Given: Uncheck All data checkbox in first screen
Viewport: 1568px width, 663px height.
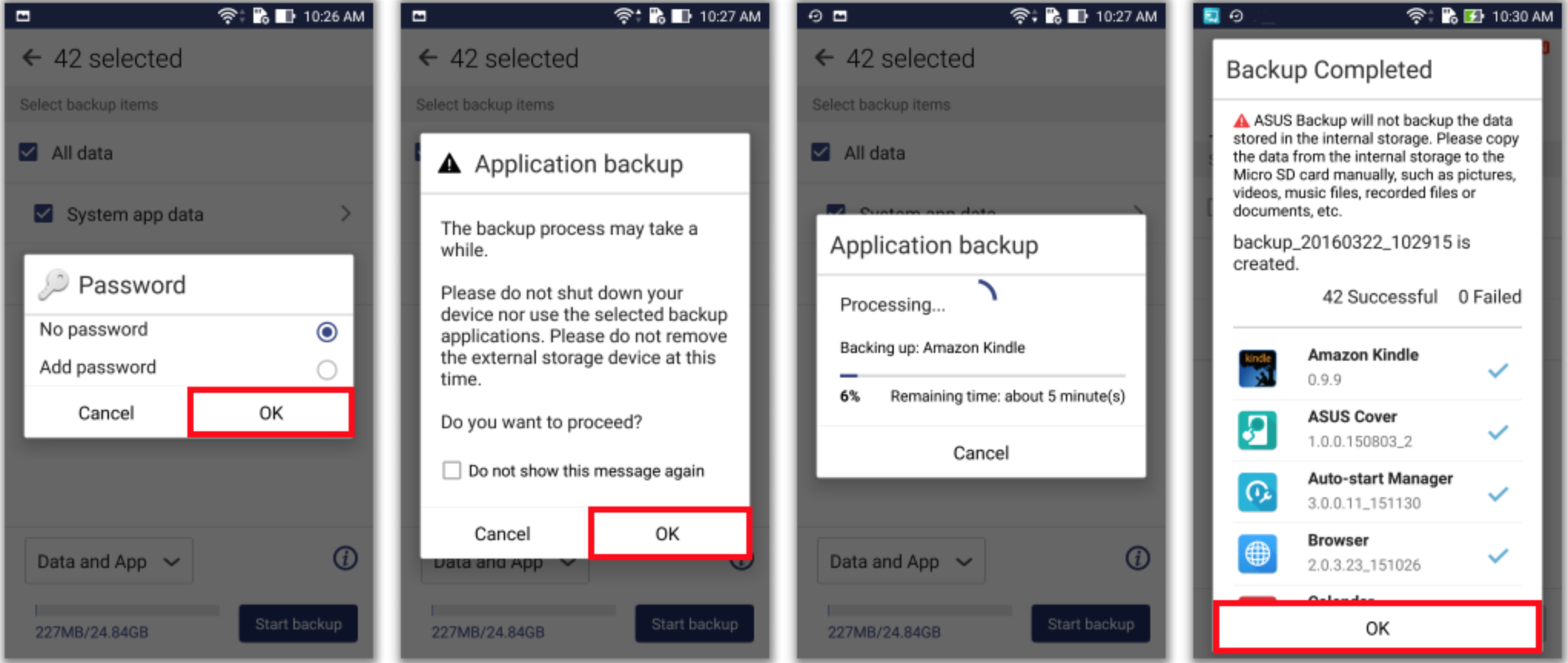Looking at the screenshot, I should point(28,152).
